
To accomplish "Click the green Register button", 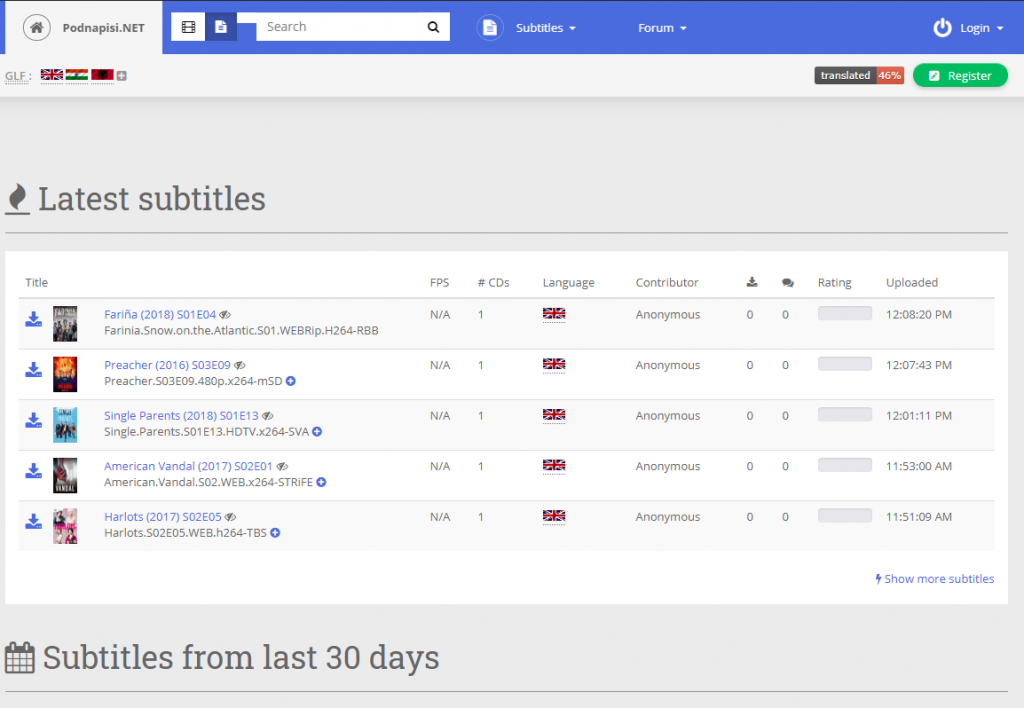I will (x=960, y=76).
